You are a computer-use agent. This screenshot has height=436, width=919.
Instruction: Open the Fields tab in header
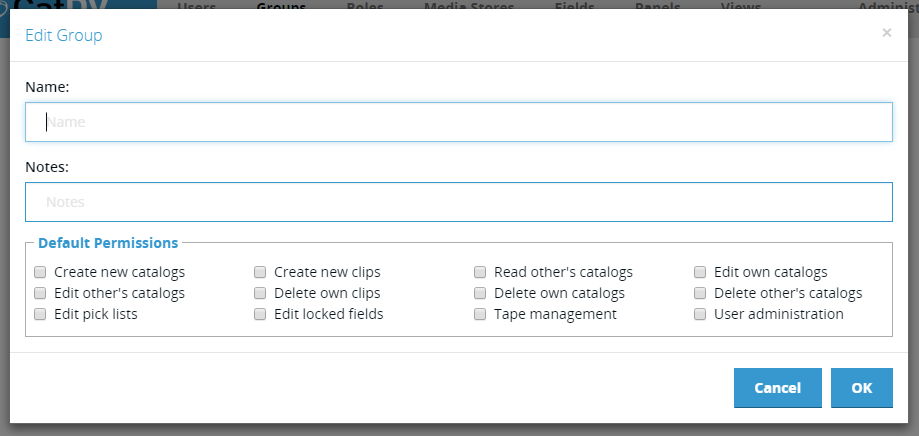[574, 6]
